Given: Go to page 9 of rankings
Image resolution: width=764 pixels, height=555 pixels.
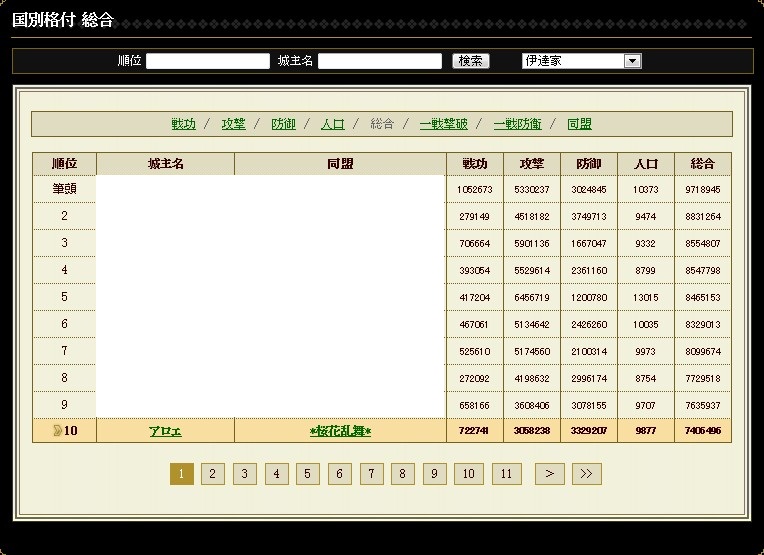Looking at the screenshot, I should pyautogui.click(x=435, y=474).
